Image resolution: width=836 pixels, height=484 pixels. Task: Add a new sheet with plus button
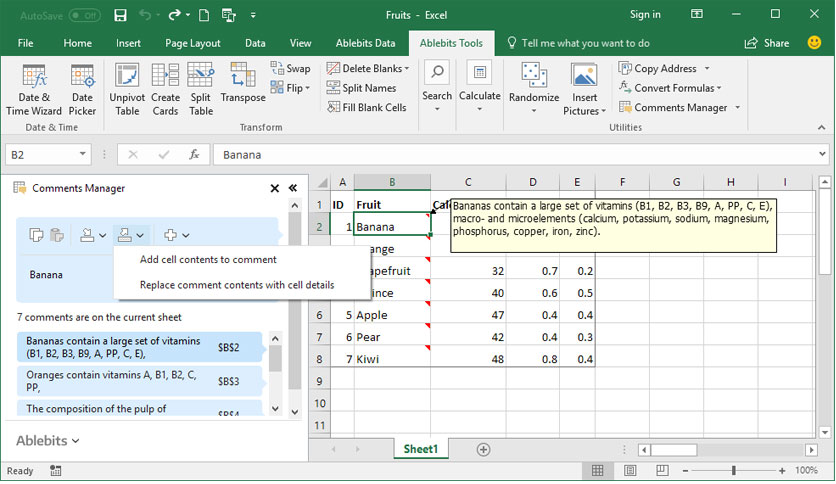(x=483, y=450)
